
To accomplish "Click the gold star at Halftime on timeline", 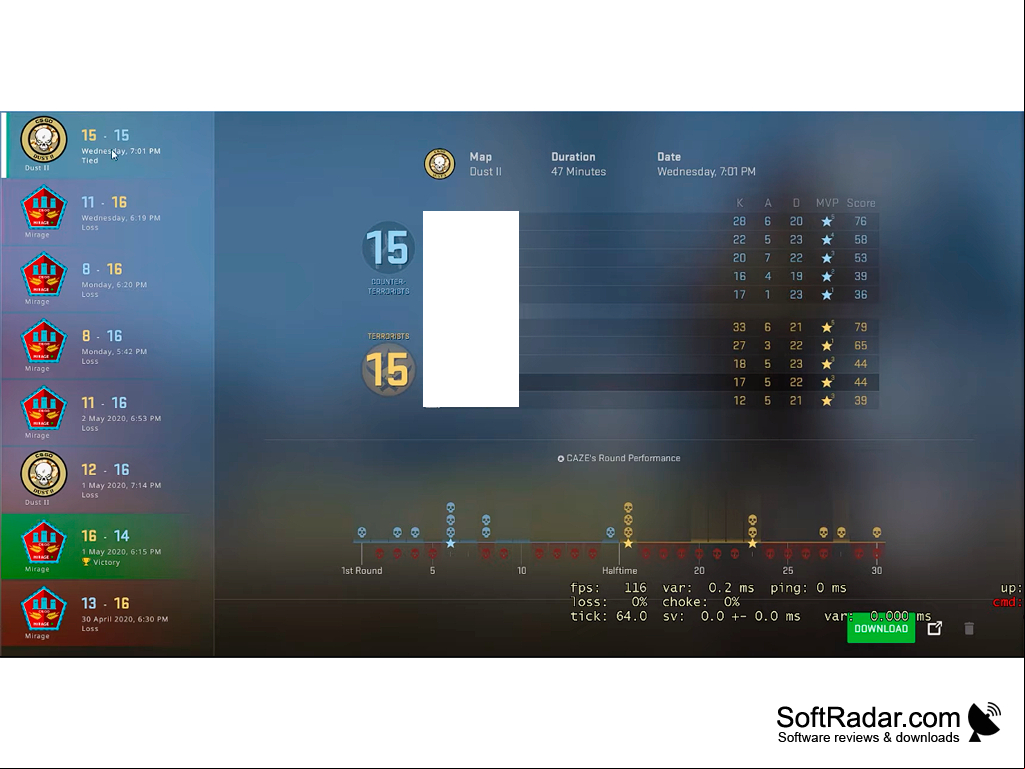I will pyautogui.click(x=628, y=543).
